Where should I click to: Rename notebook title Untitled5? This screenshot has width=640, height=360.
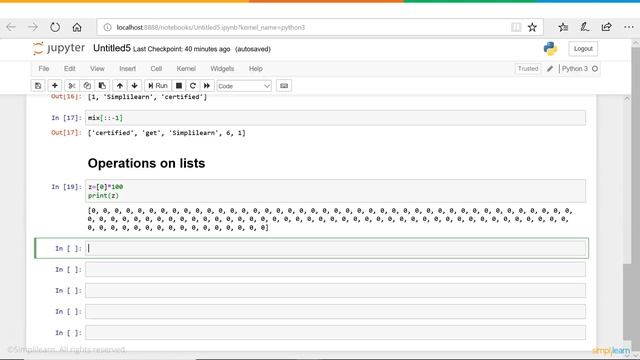click(112, 48)
